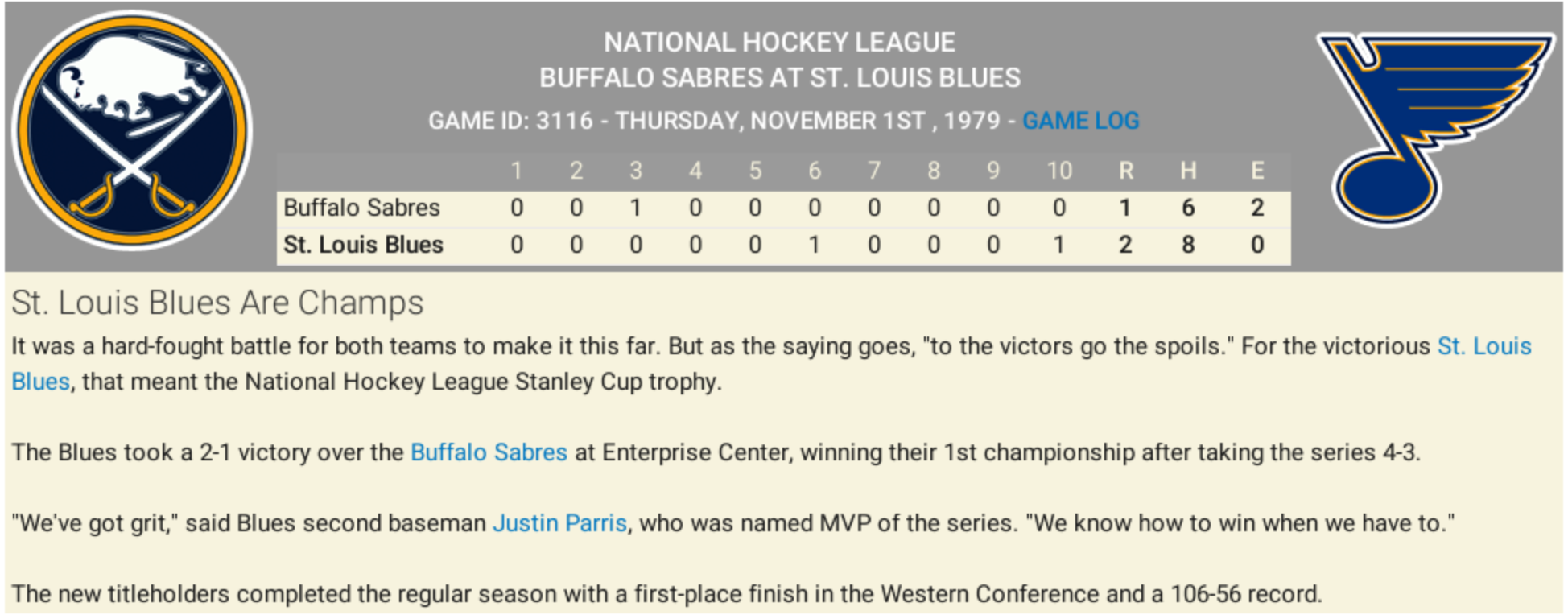Click Blues' H total of 8

pos(1188,245)
